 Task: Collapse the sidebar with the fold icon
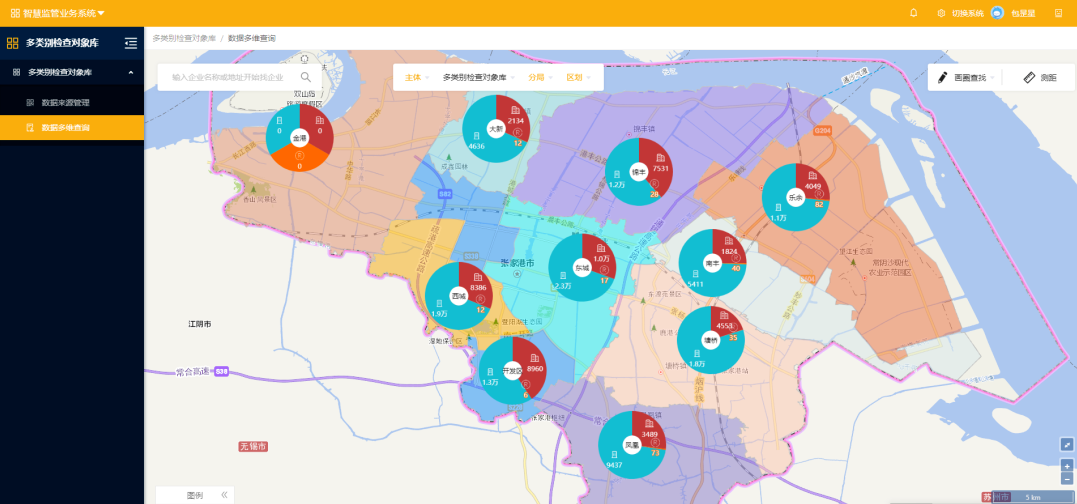pyautogui.click(x=131, y=43)
